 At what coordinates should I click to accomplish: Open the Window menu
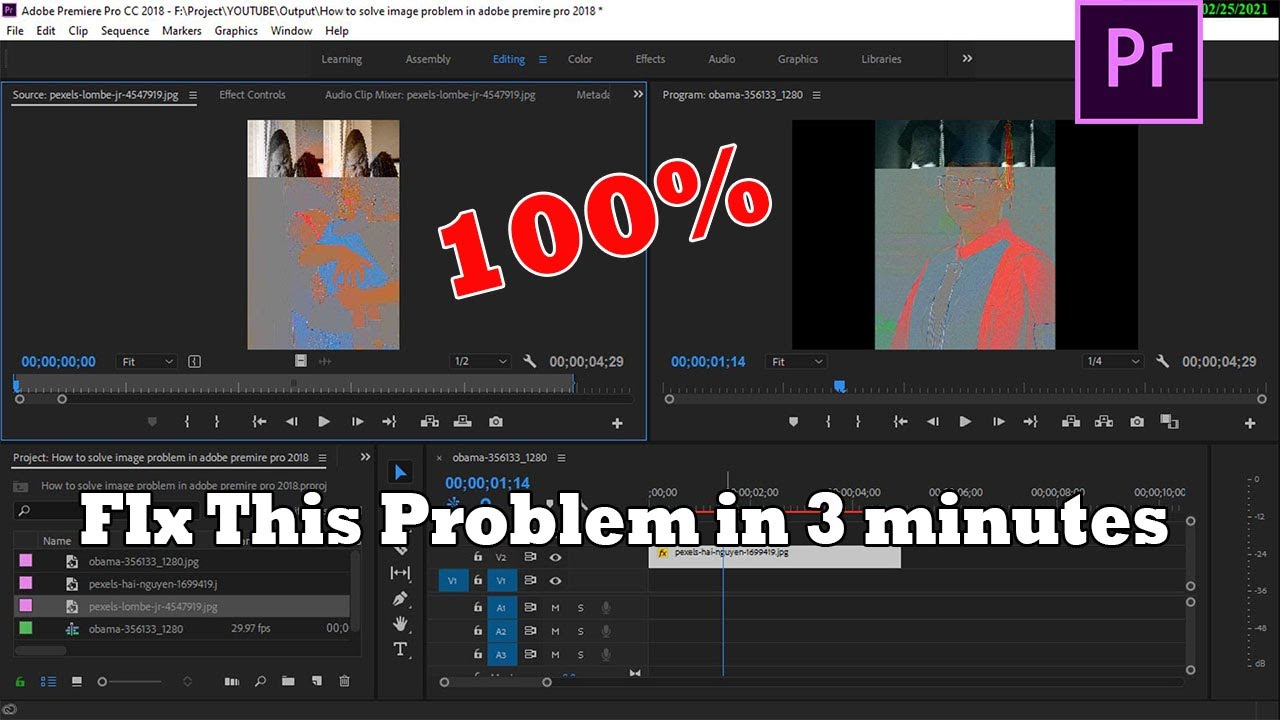click(x=292, y=31)
